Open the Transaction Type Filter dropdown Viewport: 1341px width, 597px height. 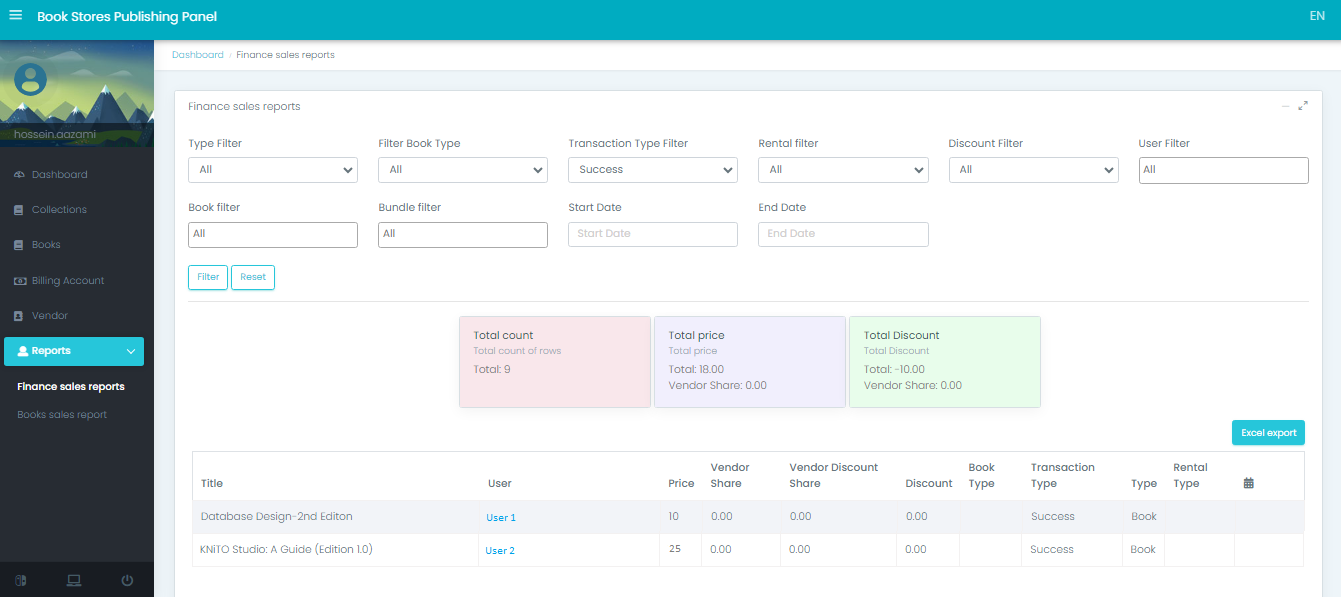pyautogui.click(x=652, y=170)
